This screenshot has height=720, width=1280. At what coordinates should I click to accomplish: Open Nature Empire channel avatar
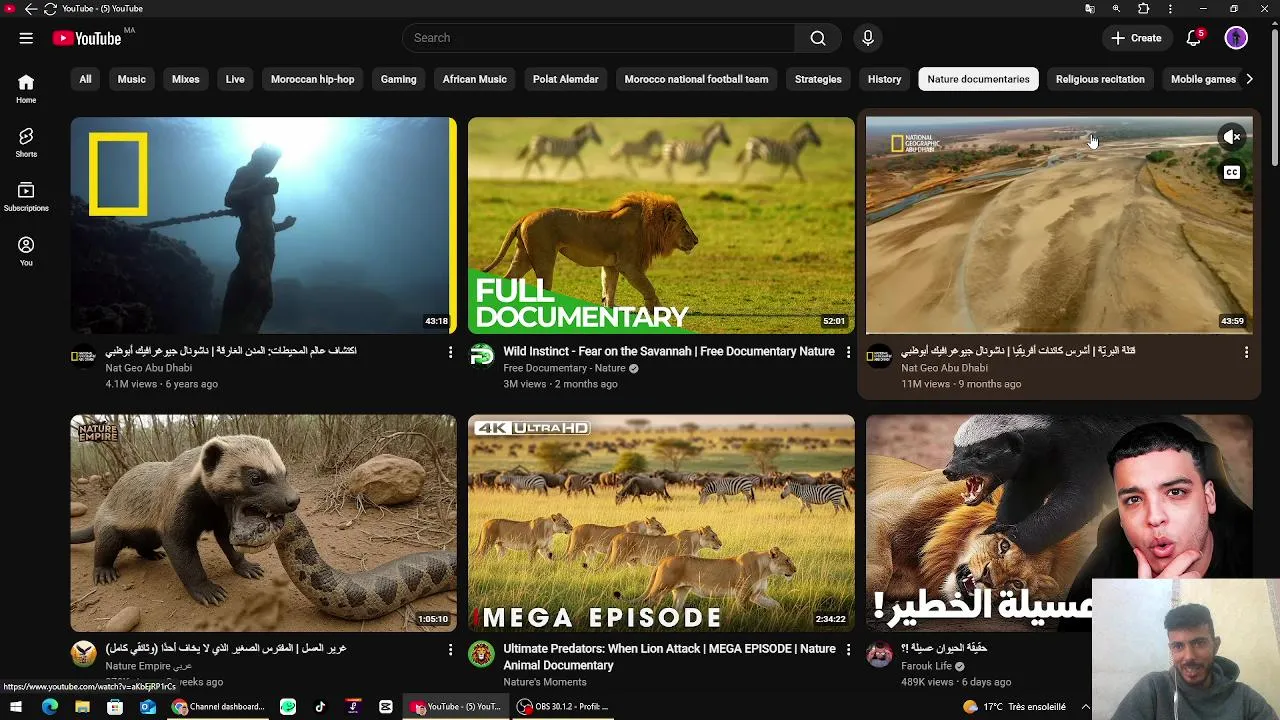pyautogui.click(x=84, y=654)
